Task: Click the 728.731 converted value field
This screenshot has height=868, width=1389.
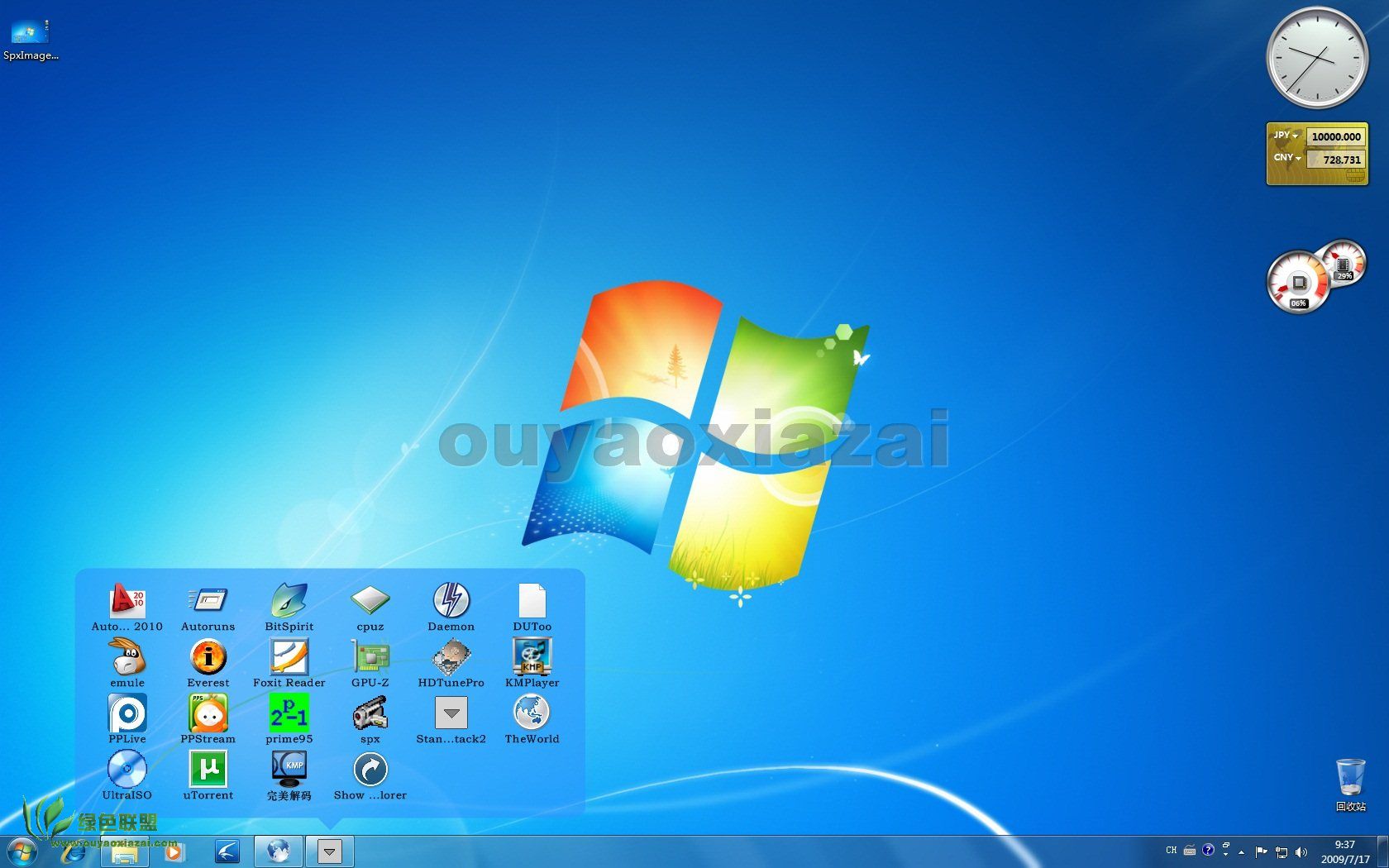Action: coord(1335,160)
